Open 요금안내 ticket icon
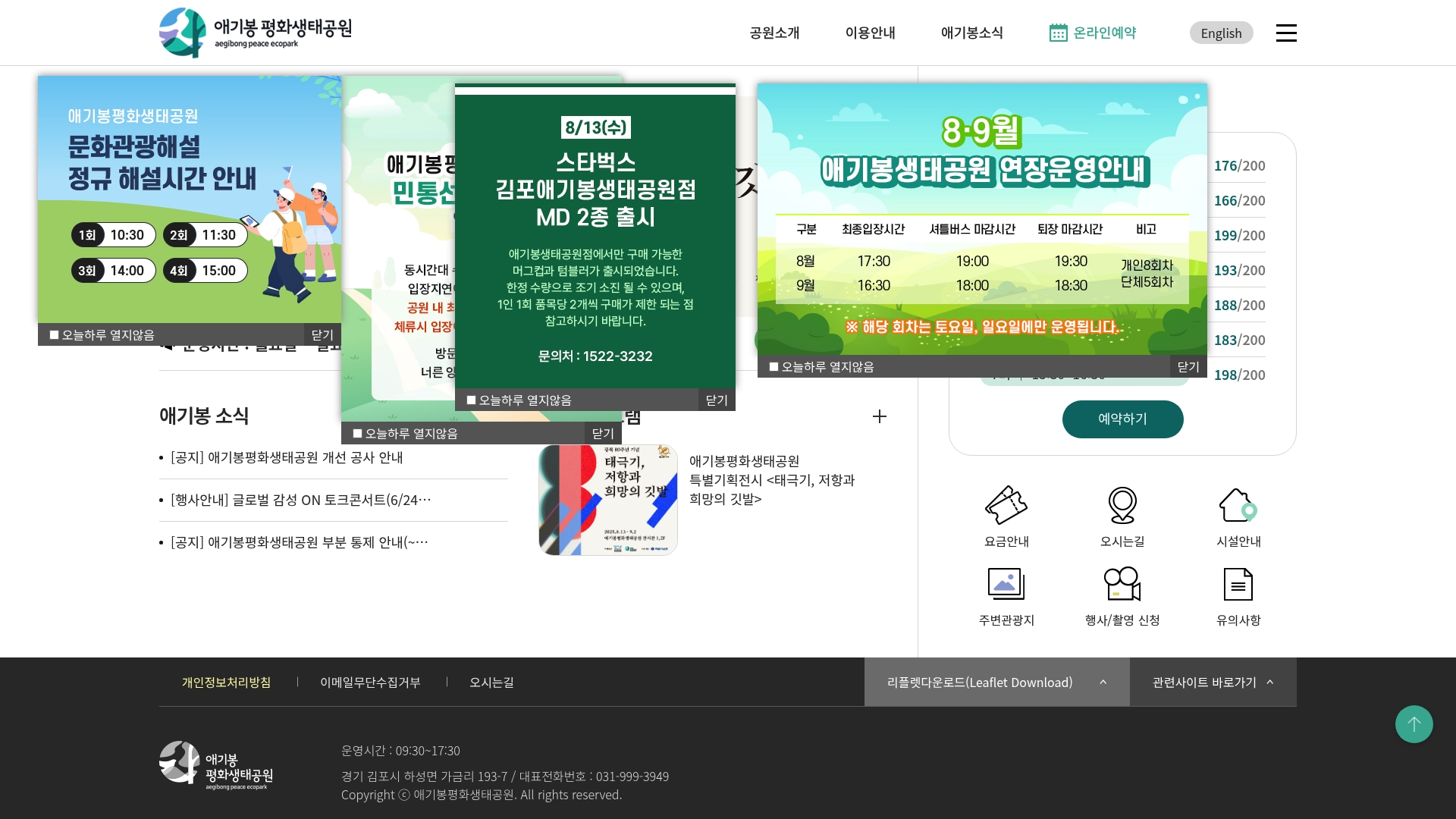Image resolution: width=1456 pixels, height=819 pixels. point(1006,505)
